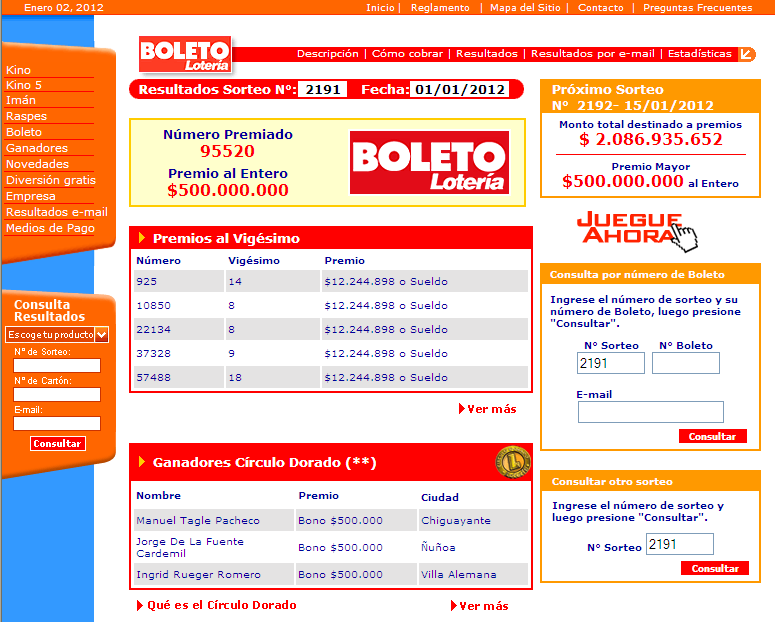Open Kino in the sidebar
775x622 pixels.
coord(18,70)
